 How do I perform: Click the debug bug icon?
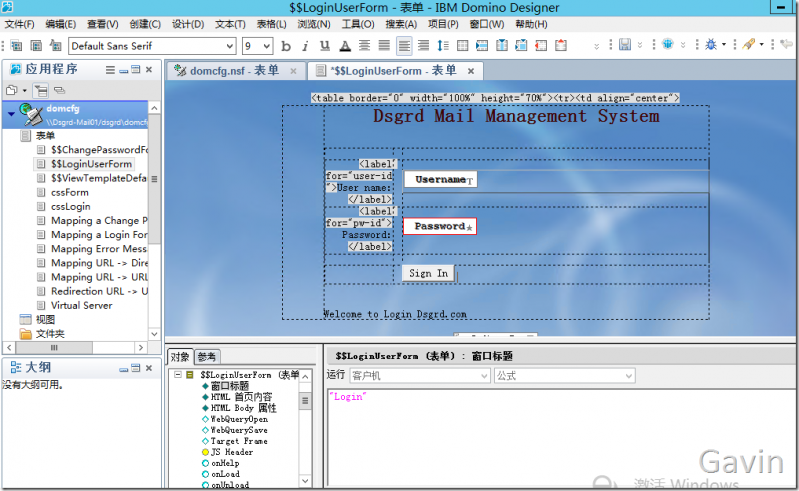[x=710, y=45]
